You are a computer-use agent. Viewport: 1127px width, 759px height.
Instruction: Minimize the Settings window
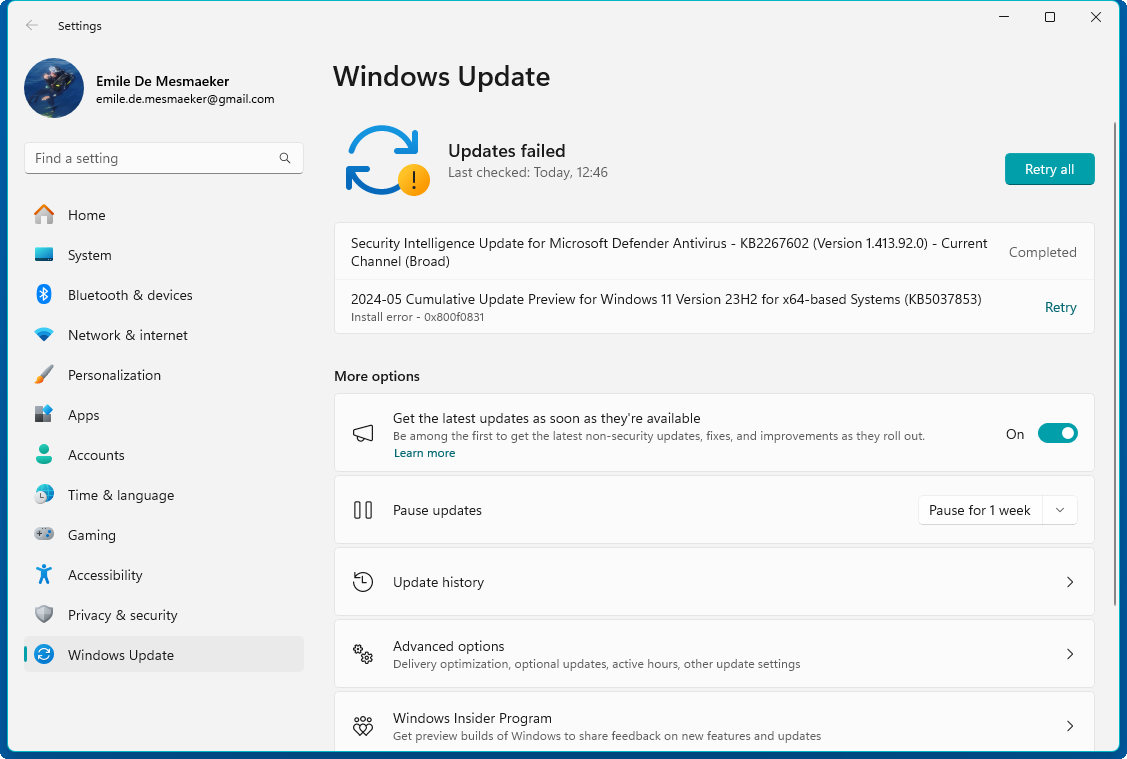pyautogui.click(x=1004, y=17)
